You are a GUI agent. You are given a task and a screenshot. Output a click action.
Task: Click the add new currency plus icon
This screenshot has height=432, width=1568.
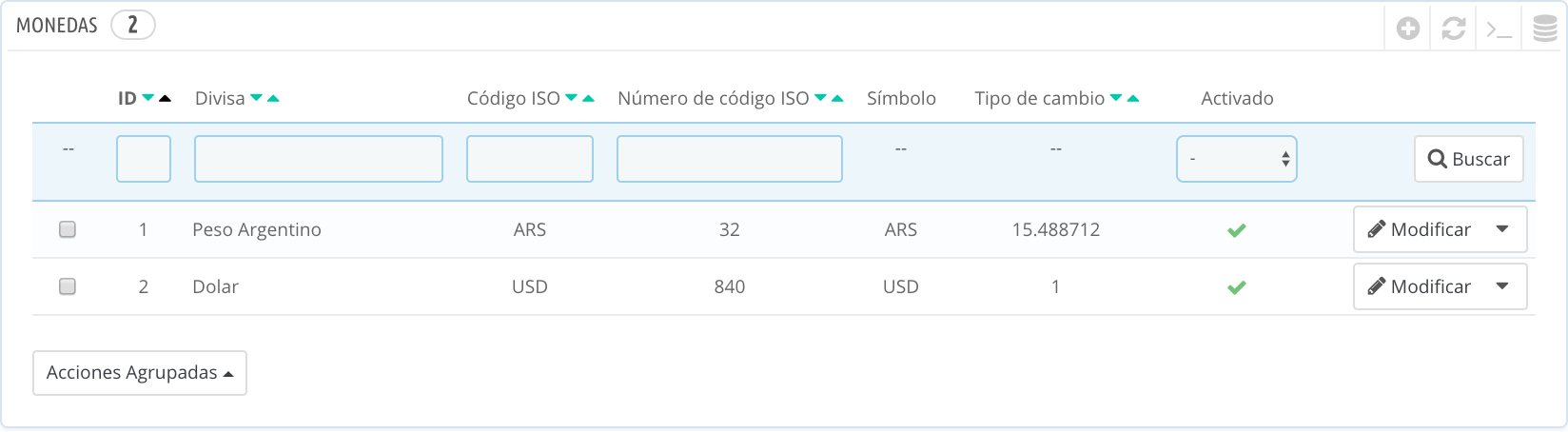point(1408,29)
